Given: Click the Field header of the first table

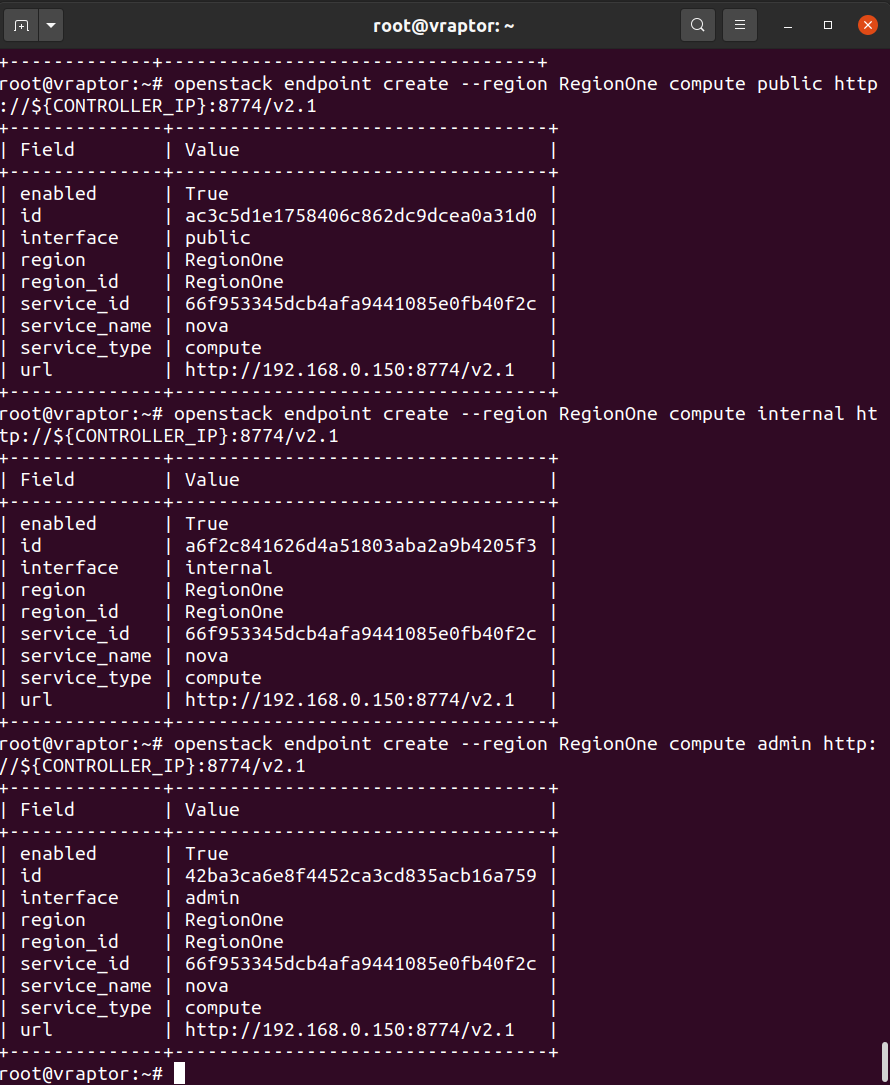Looking at the screenshot, I should [x=47, y=150].
